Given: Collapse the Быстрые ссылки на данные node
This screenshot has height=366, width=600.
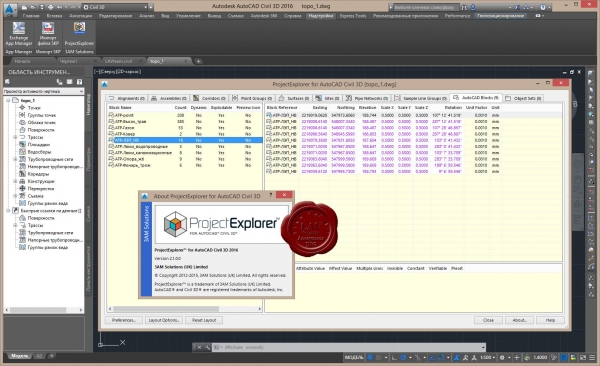Looking at the screenshot, I should point(8,211).
